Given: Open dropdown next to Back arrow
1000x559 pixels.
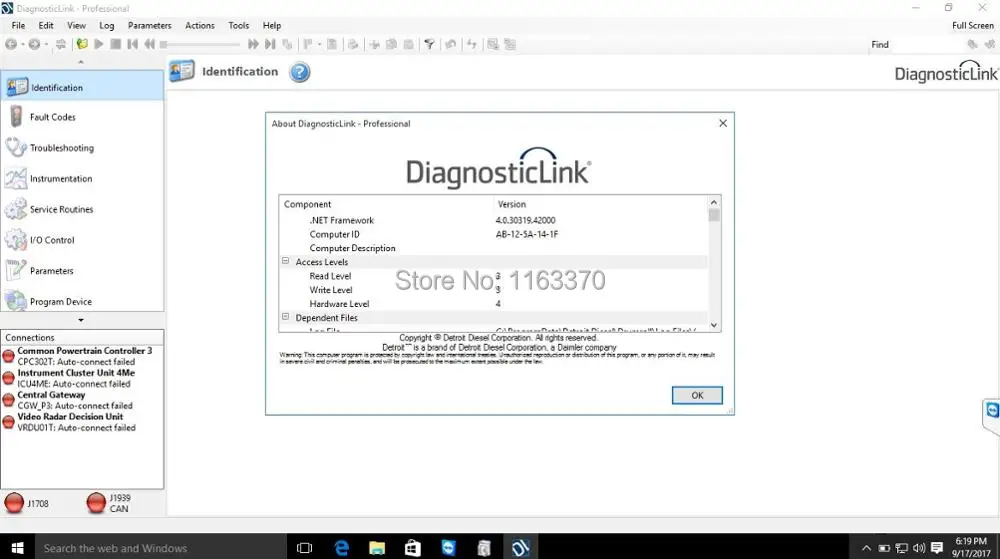Looking at the screenshot, I should pyautogui.click(x=22, y=45).
